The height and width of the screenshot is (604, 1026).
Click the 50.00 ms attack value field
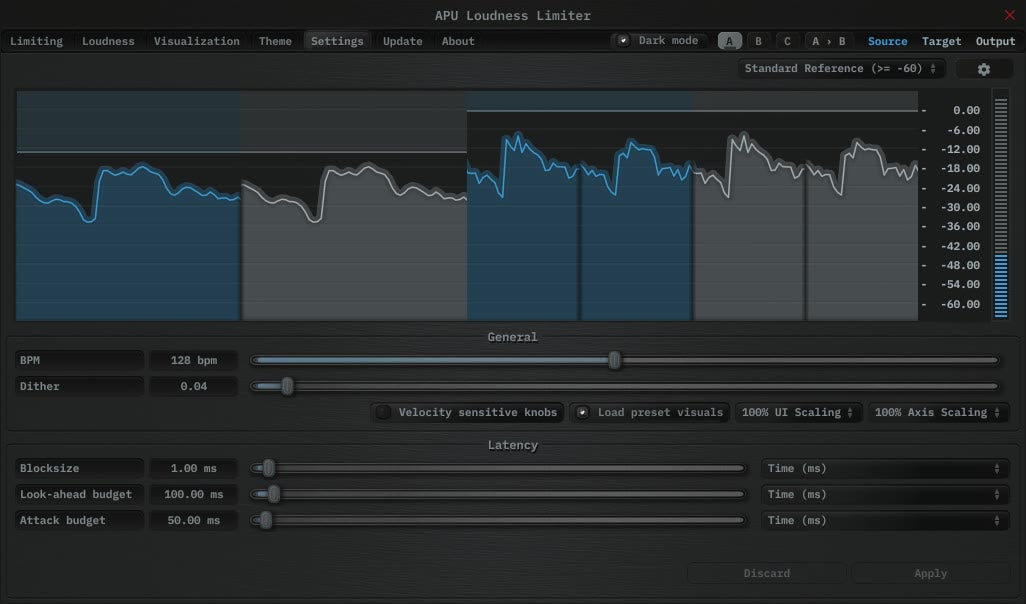(194, 521)
